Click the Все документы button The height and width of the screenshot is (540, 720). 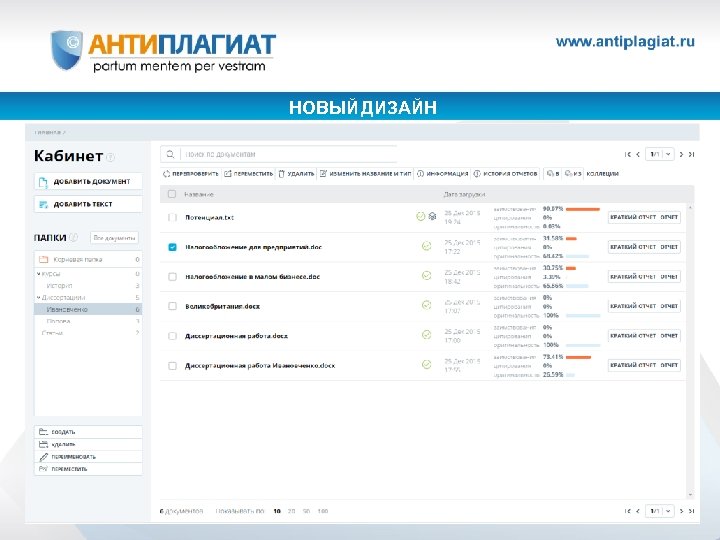[x=114, y=238]
